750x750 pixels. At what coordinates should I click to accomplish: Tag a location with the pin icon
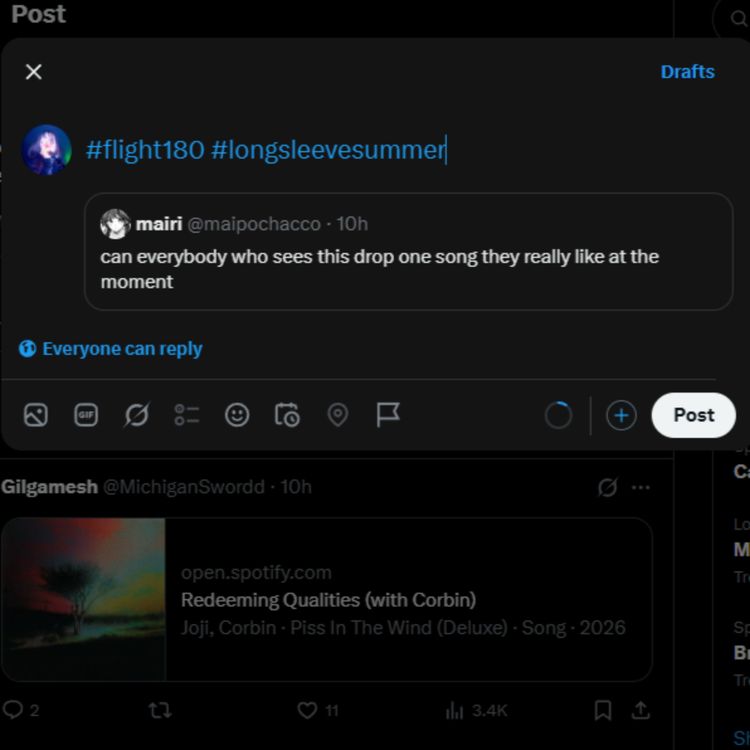point(338,415)
